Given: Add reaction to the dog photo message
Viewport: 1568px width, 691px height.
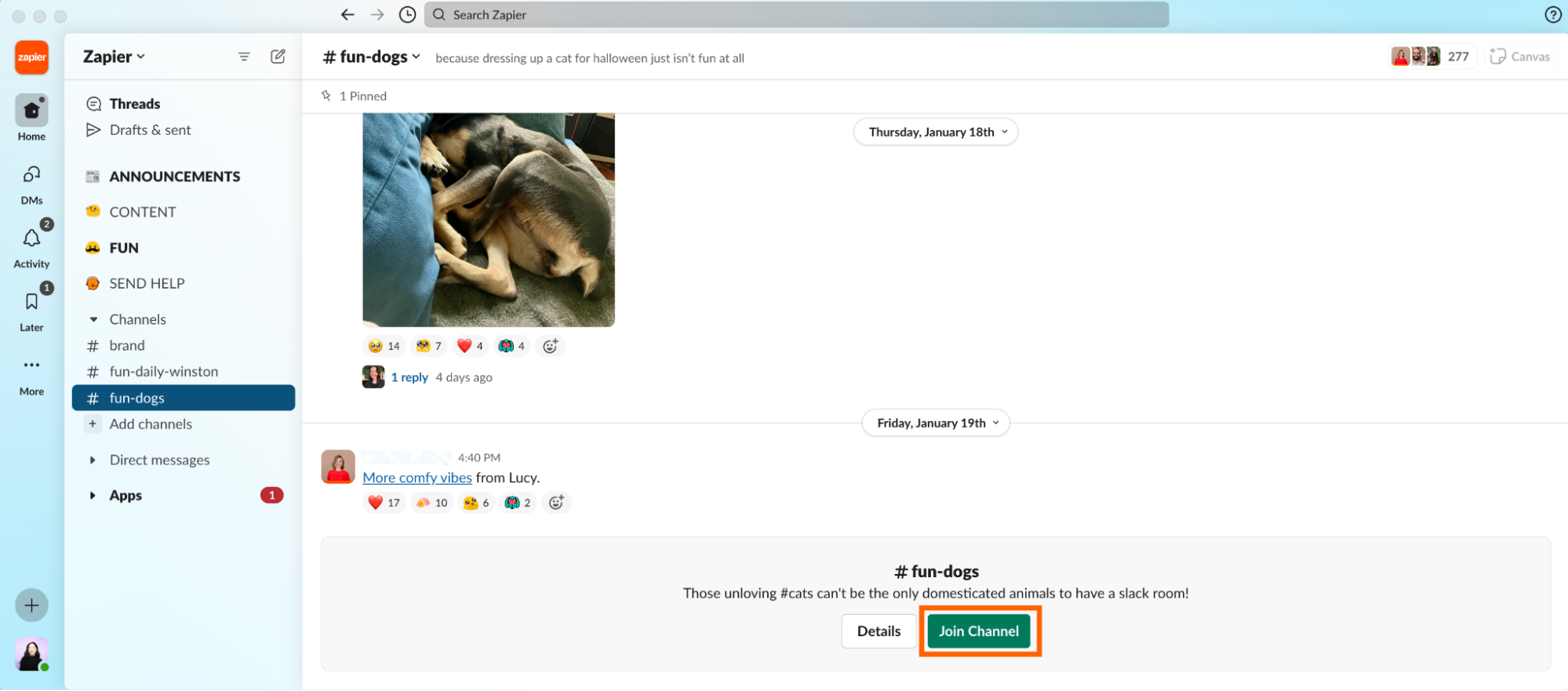Looking at the screenshot, I should [551, 346].
